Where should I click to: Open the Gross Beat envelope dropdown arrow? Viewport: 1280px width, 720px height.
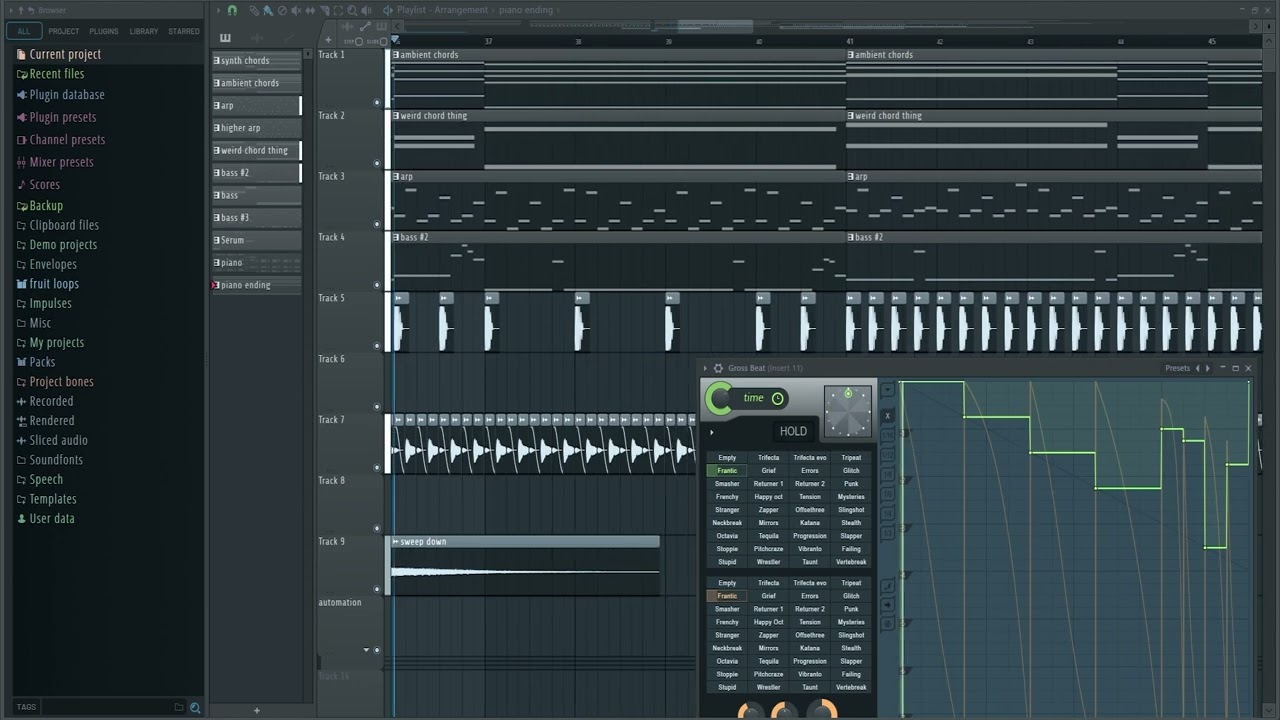(888, 389)
